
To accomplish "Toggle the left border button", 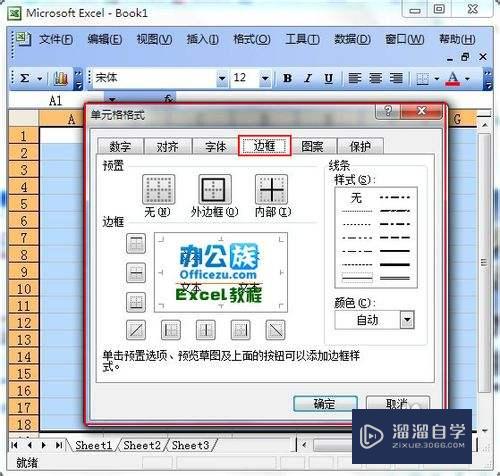I will (x=171, y=330).
